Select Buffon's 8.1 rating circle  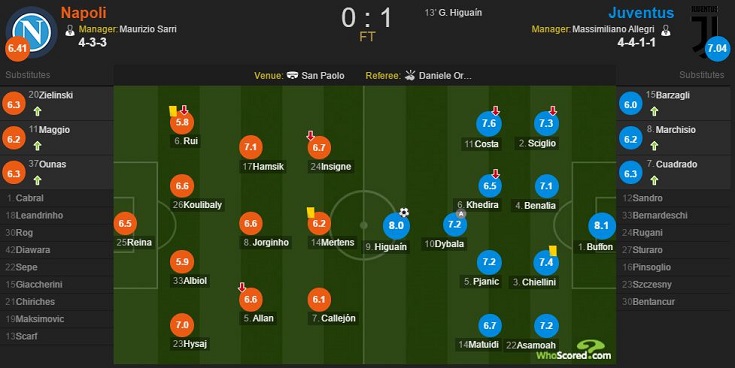(x=601, y=225)
